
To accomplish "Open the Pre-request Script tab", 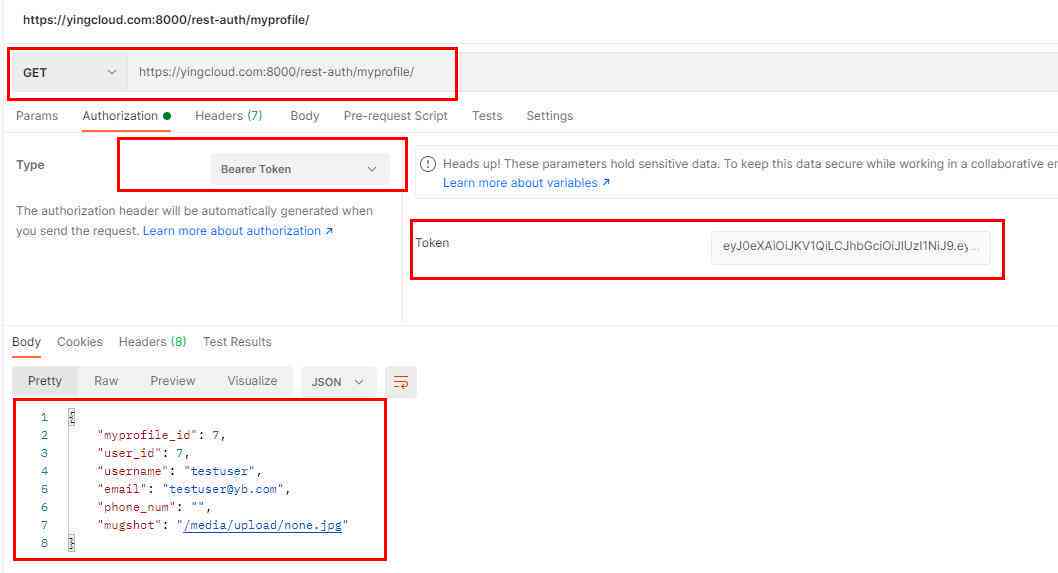I will point(395,115).
